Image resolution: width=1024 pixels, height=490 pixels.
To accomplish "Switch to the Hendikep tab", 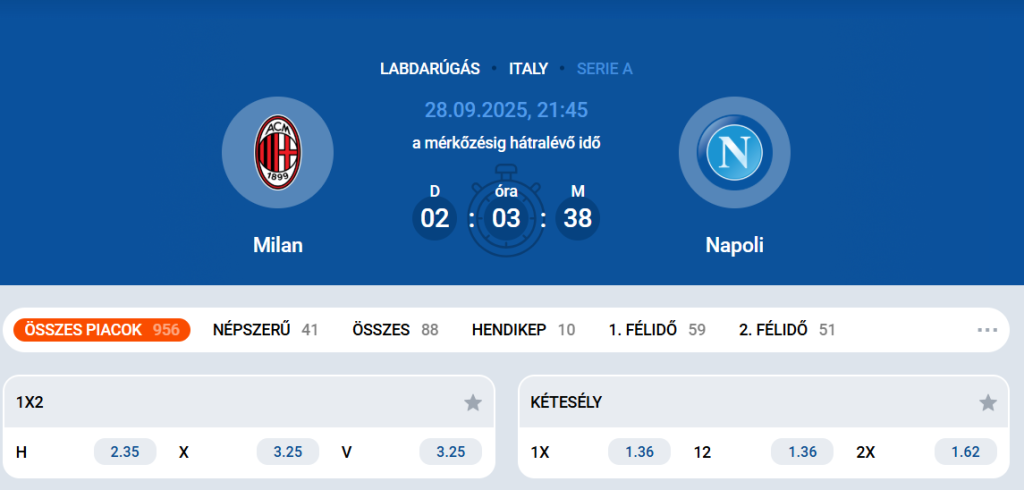I will click(x=523, y=330).
